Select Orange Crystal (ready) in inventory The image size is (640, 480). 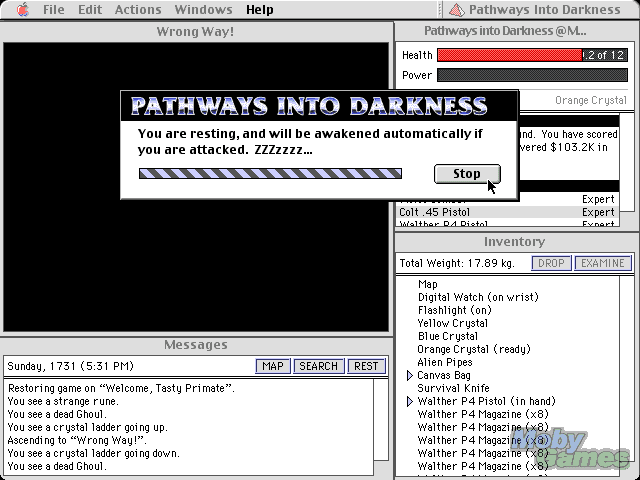(x=474, y=350)
